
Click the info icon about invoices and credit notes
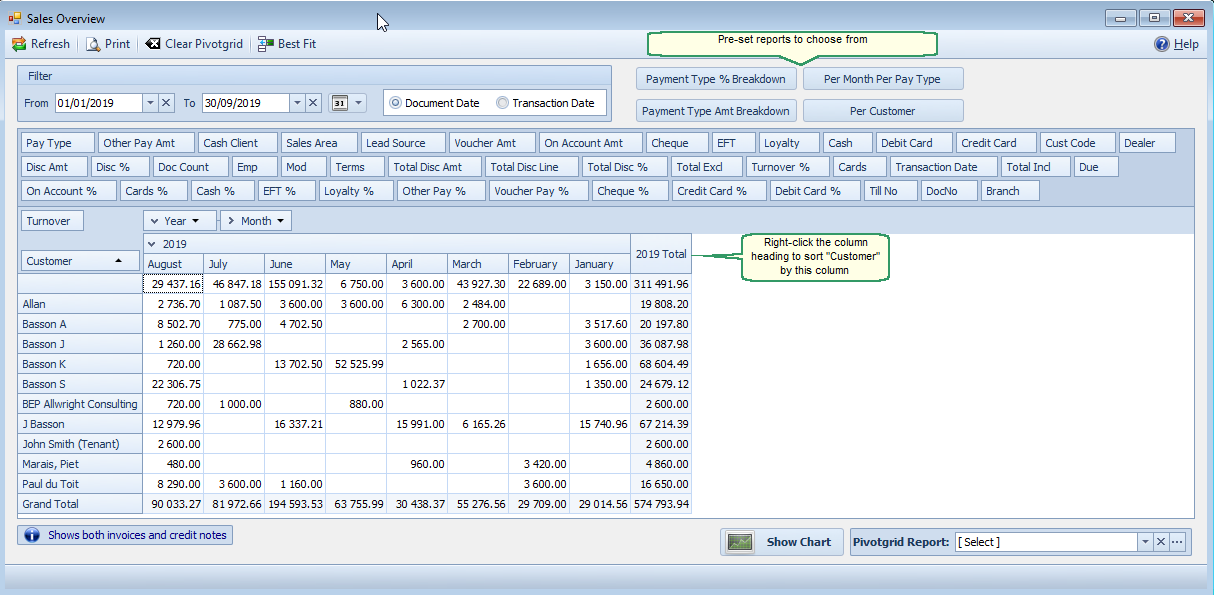coord(32,535)
